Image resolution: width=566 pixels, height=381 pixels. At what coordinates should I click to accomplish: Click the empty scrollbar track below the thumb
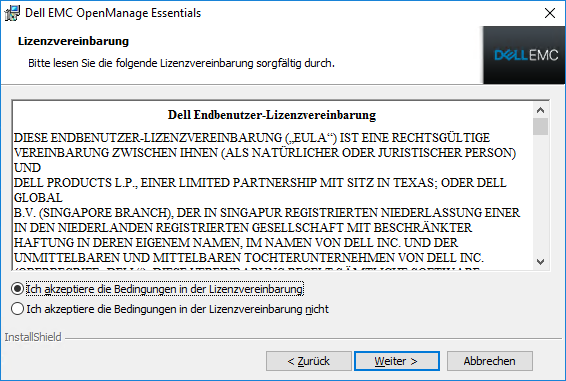[540, 195]
